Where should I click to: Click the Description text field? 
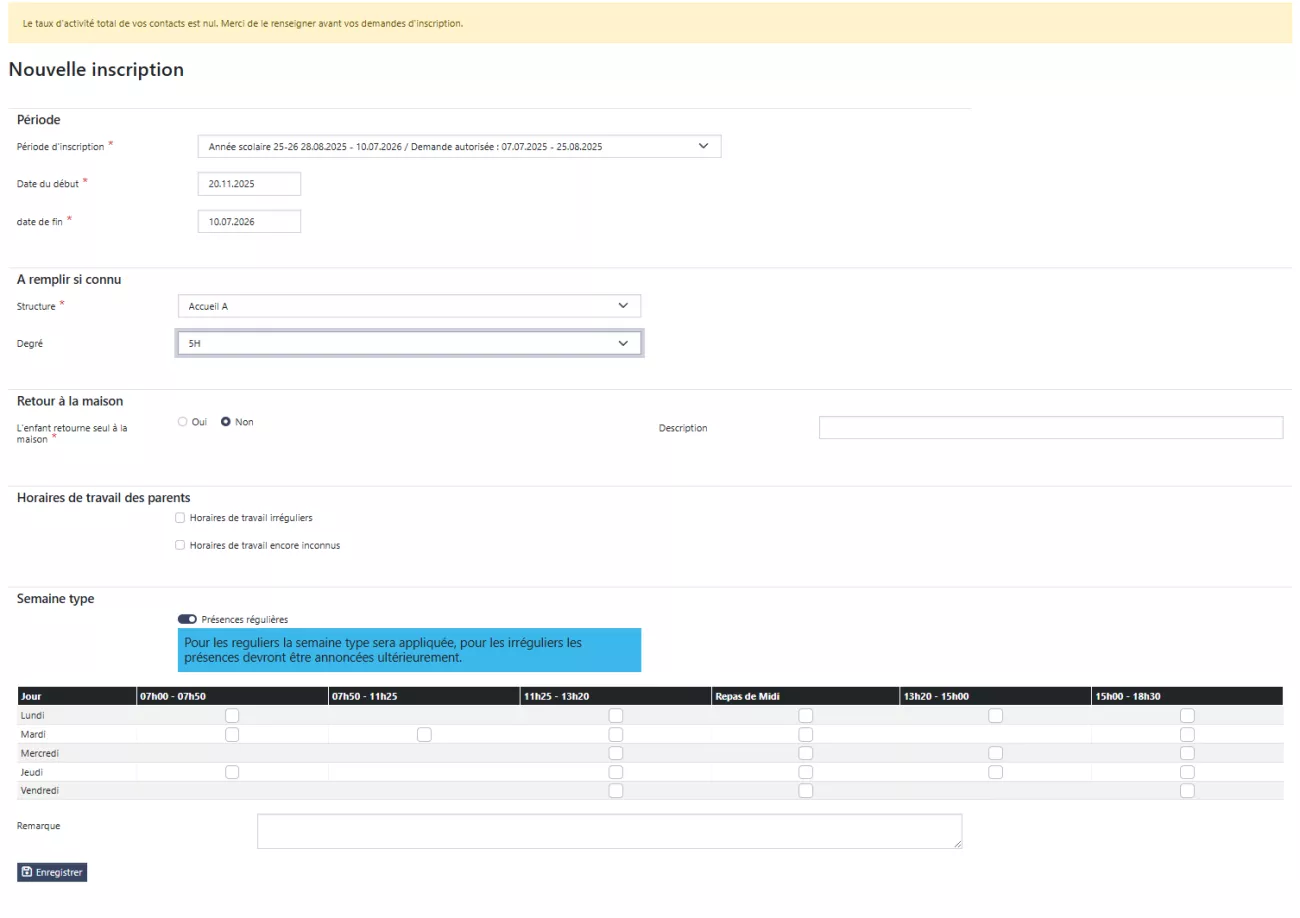[1050, 428]
